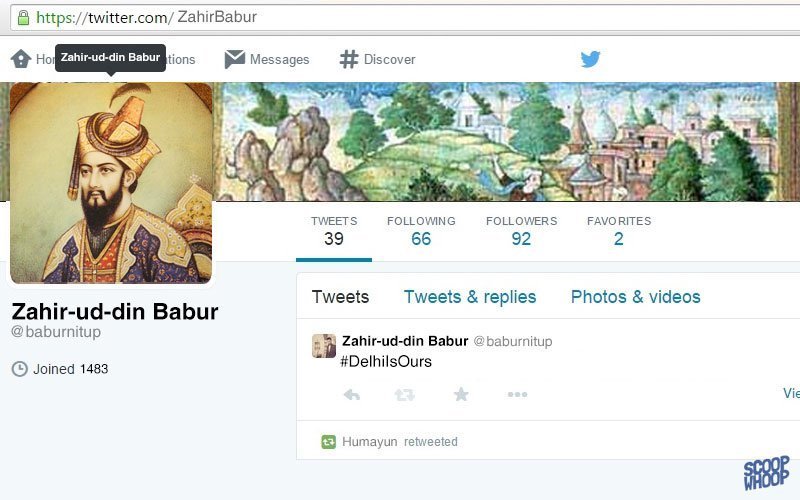This screenshot has height=500, width=800.
Task: Favorite the #DelhiIsOurs tweet with star
Action: 461,394
